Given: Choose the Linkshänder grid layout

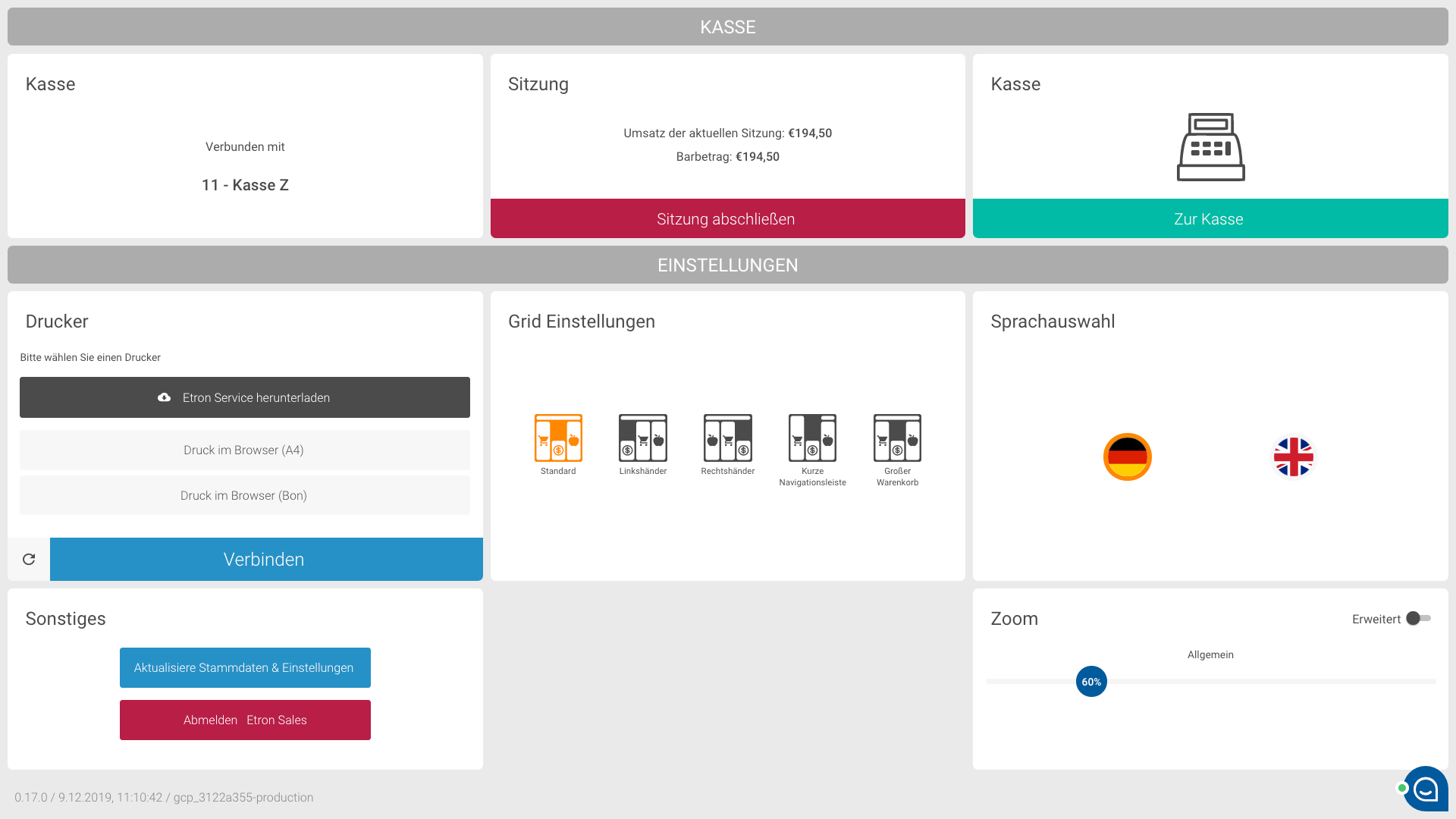Looking at the screenshot, I should coord(643,438).
